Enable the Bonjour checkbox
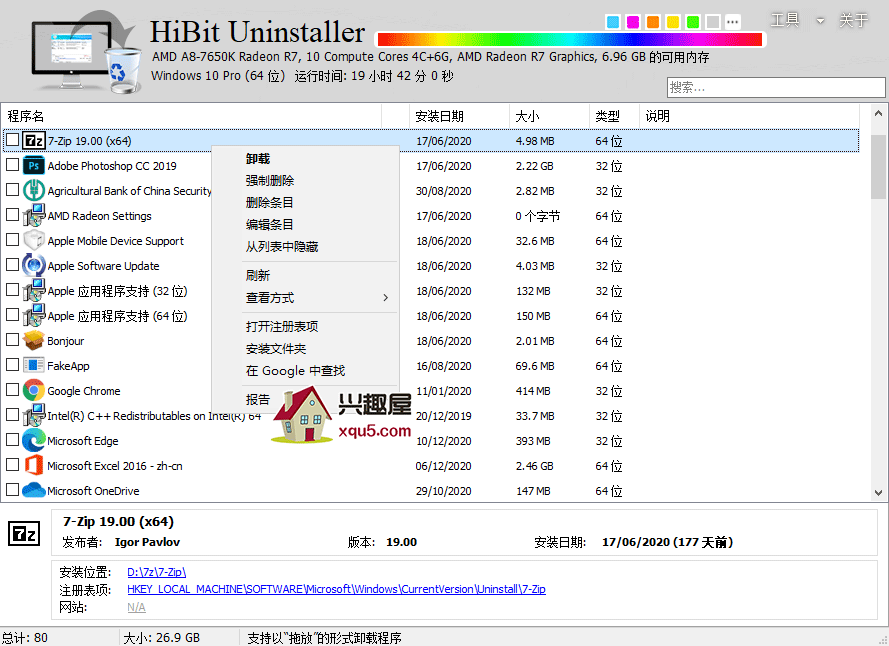The height and width of the screenshot is (646, 889). pos(12,339)
